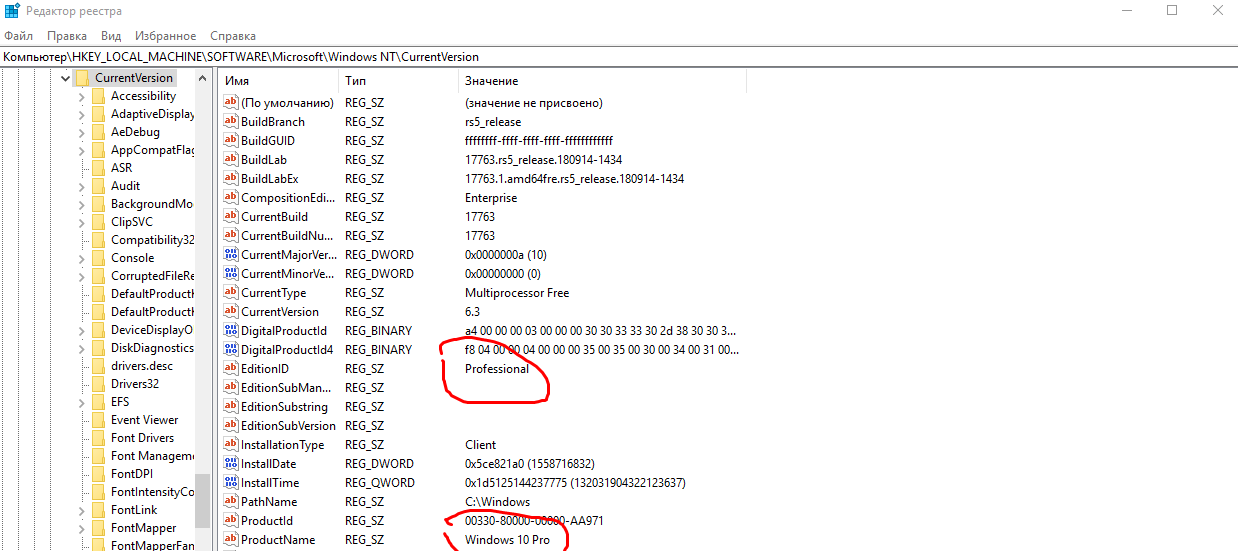Select the FontDPI folder icon
This screenshot has height=551, width=1238.
click(x=98, y=474)
